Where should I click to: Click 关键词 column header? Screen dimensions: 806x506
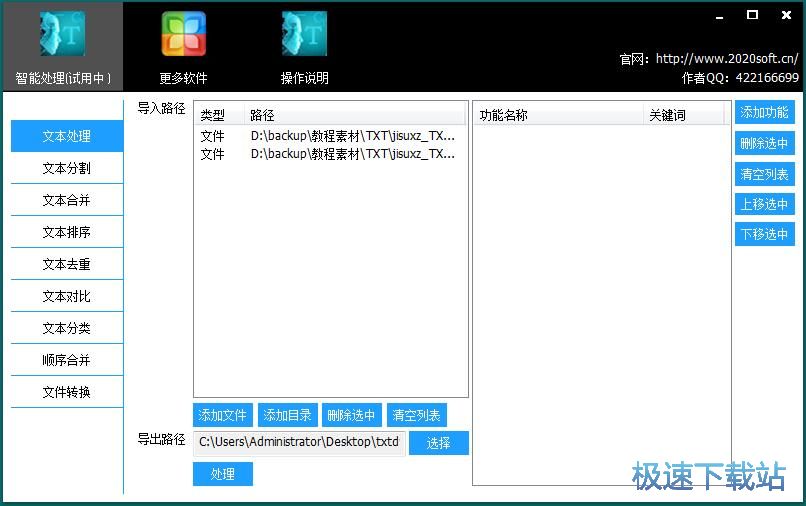pyautogui.click(x=684, y=115)
